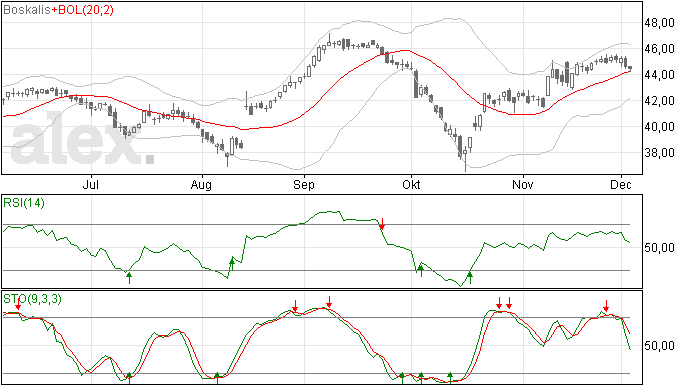Select the Okt month label on time axis
Screen dimensions: 690x387
point(411,184)
